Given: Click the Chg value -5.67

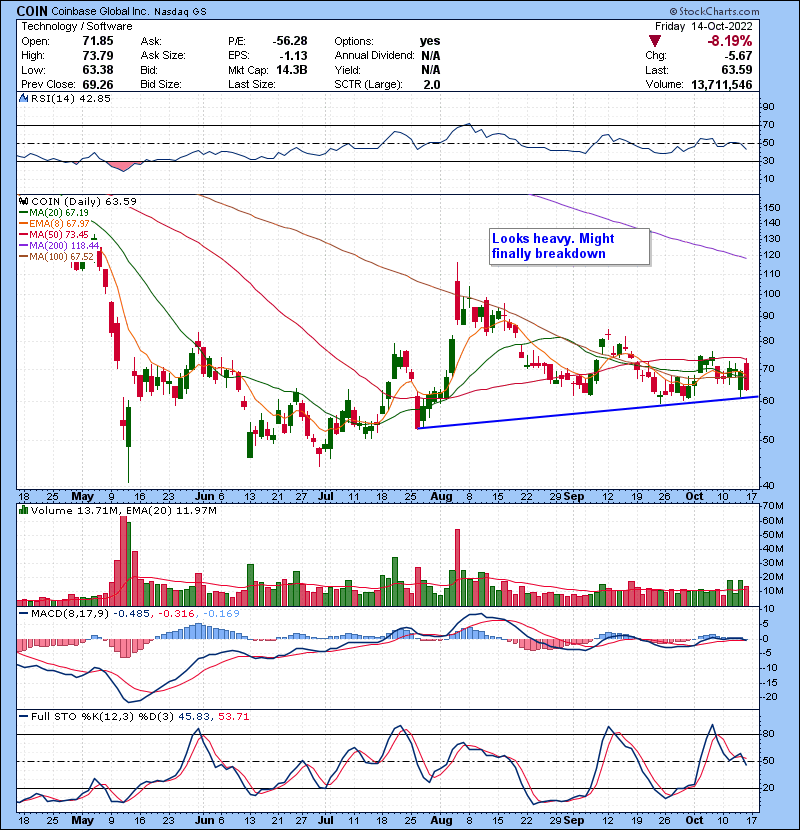Looking at the screenshot, I should (738, 56).
